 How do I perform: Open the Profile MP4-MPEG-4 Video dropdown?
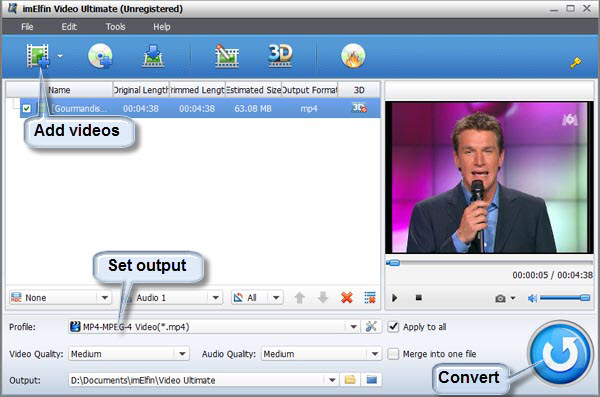[x=214, y=327]
